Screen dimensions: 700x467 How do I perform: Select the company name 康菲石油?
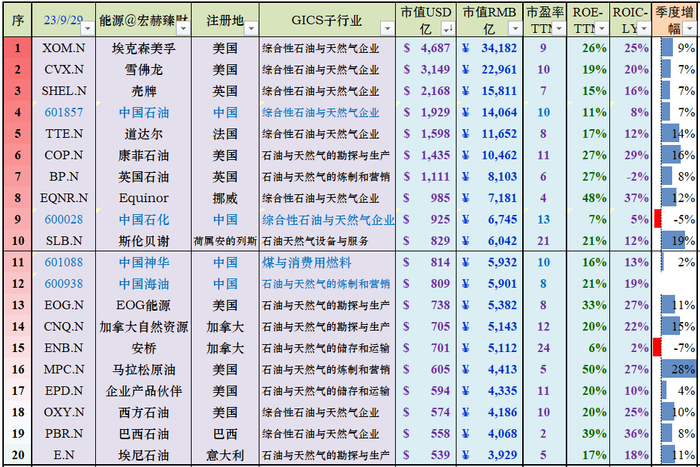point(143,155)
